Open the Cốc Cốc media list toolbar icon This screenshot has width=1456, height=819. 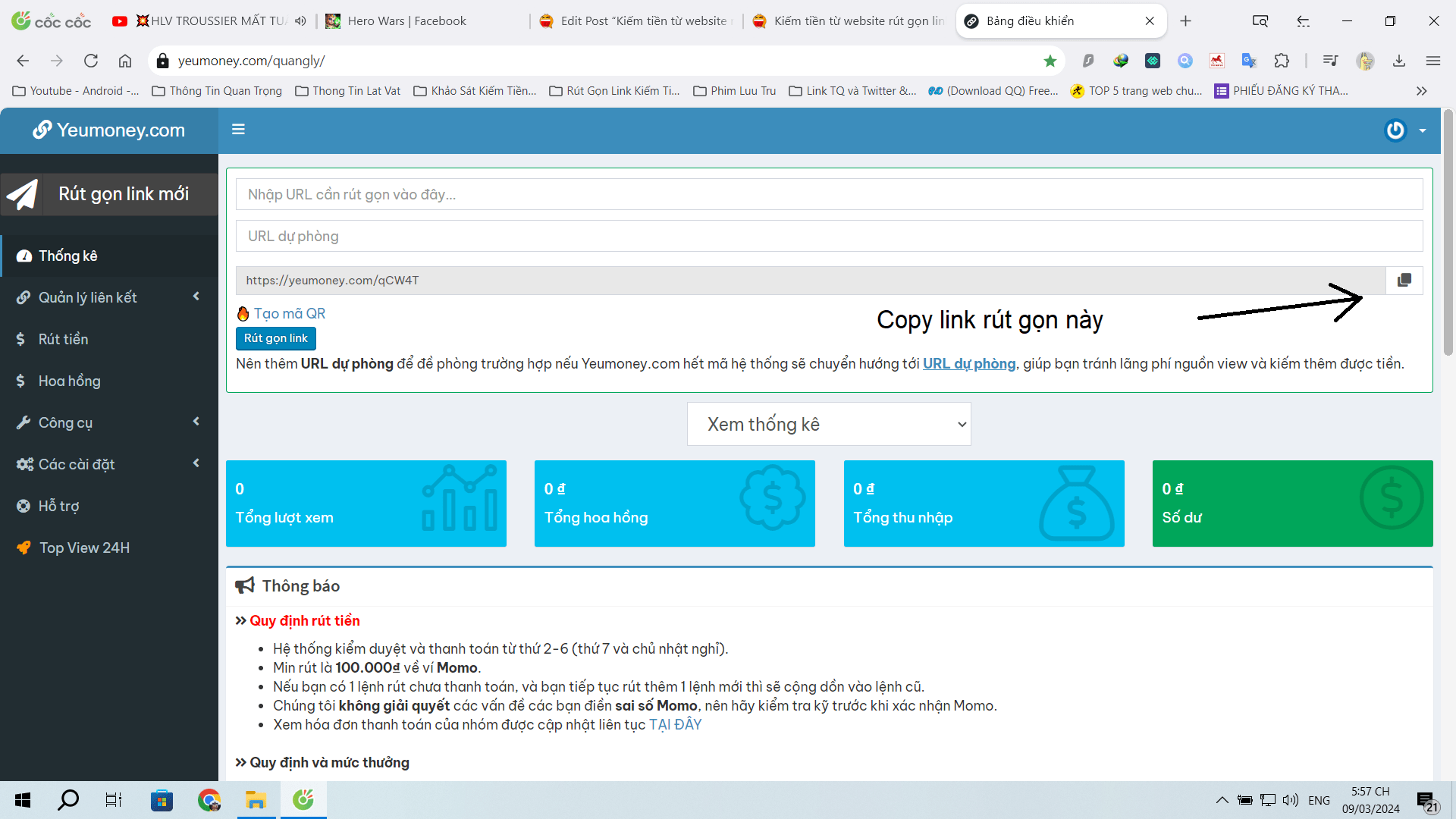1330,61
